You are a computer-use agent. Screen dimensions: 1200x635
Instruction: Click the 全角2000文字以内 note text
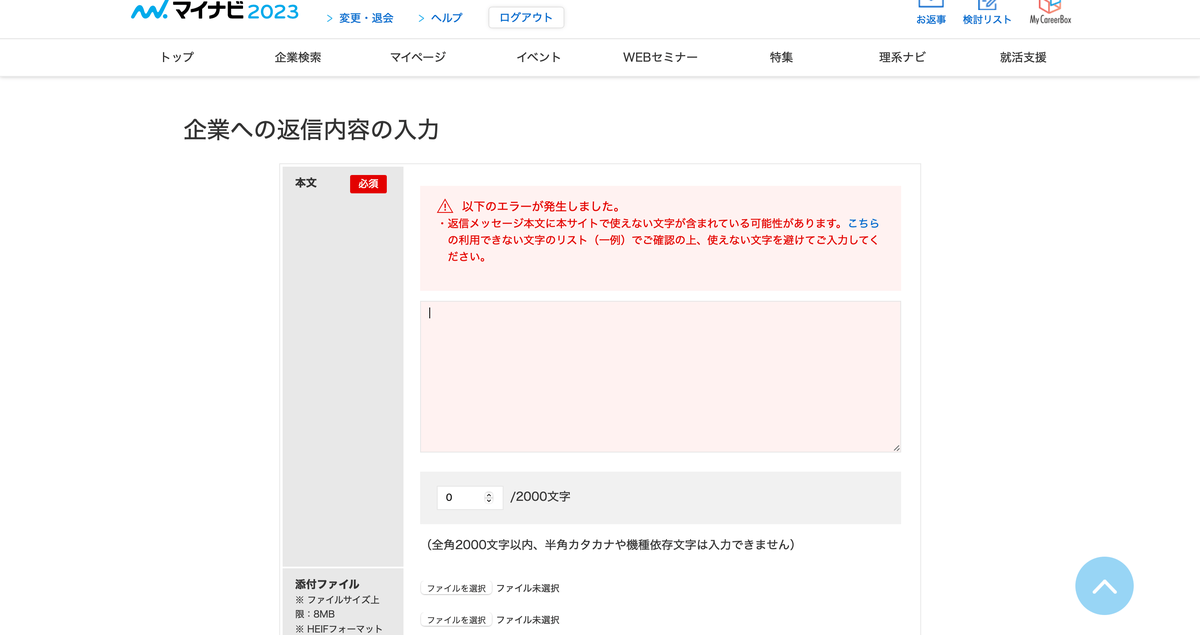[x=610, y=545]
